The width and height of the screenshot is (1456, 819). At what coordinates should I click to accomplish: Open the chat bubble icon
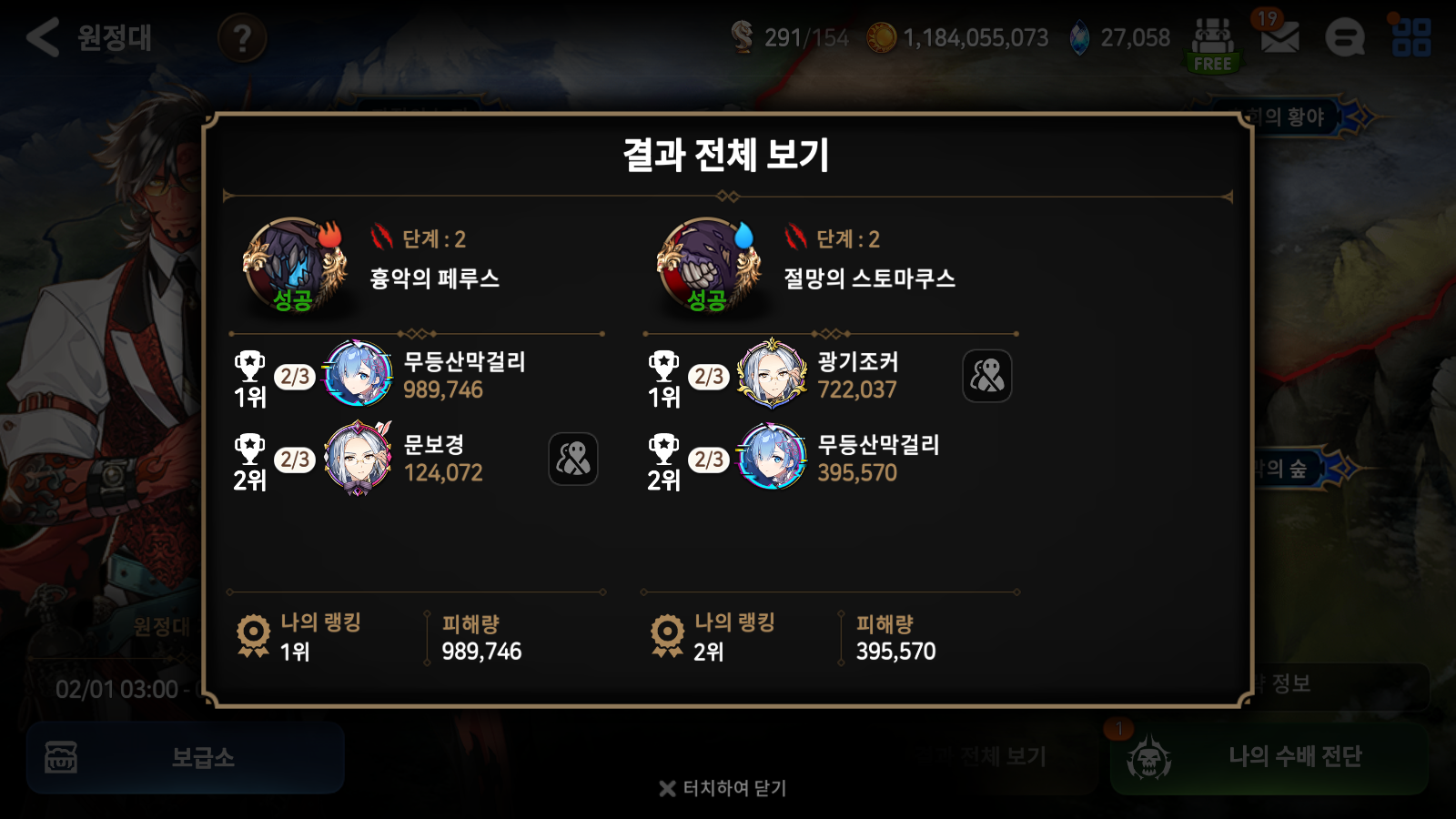pyautogui.click(x=1344, y=38)
